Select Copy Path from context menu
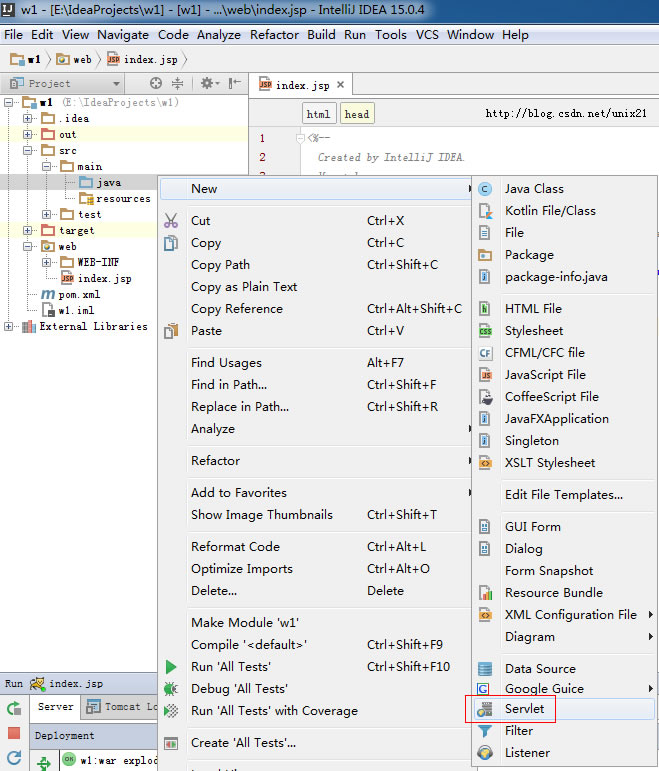Screen dimensions: 659x771 (x=315, y=265)
